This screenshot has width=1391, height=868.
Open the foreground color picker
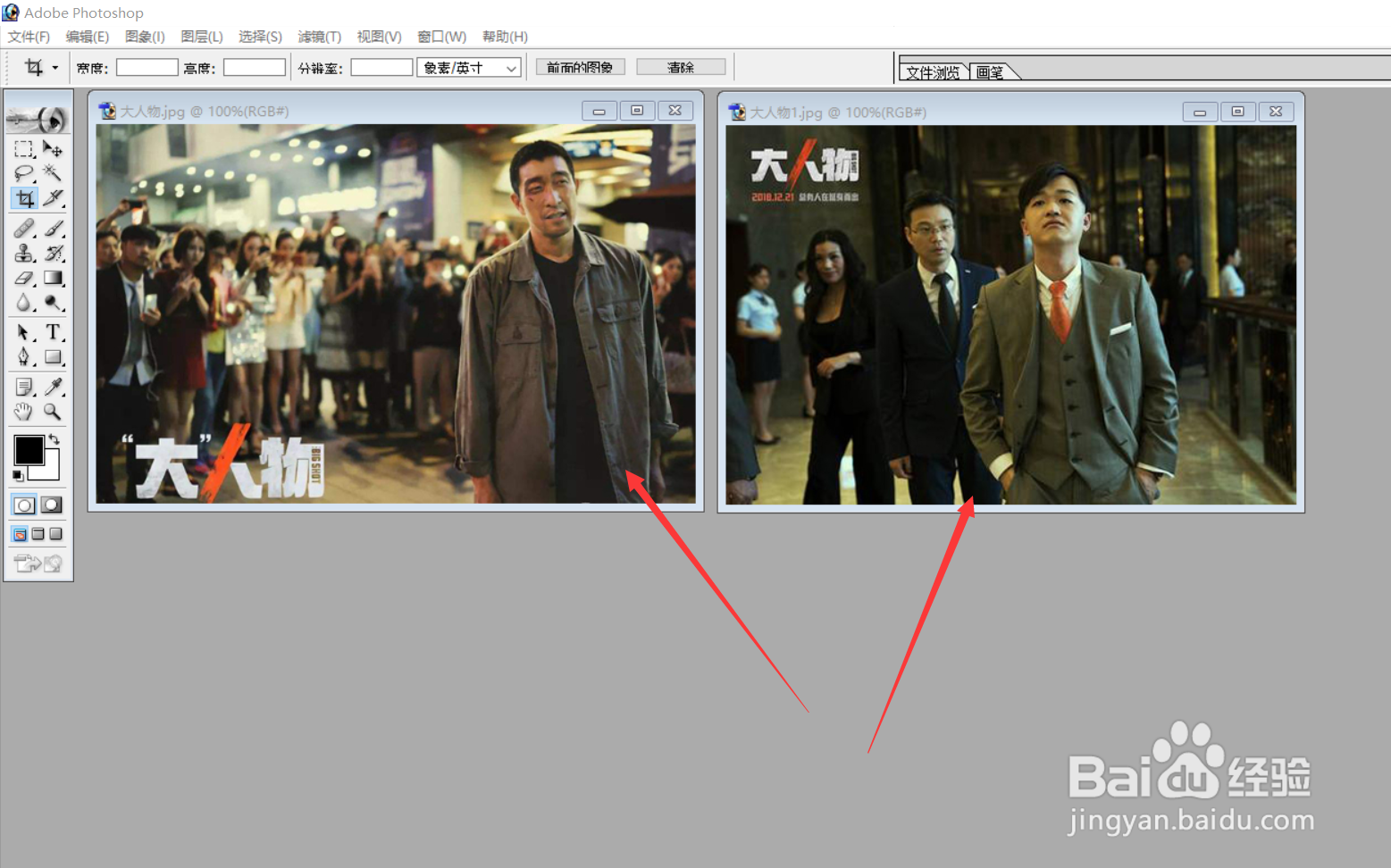[27, 449]
